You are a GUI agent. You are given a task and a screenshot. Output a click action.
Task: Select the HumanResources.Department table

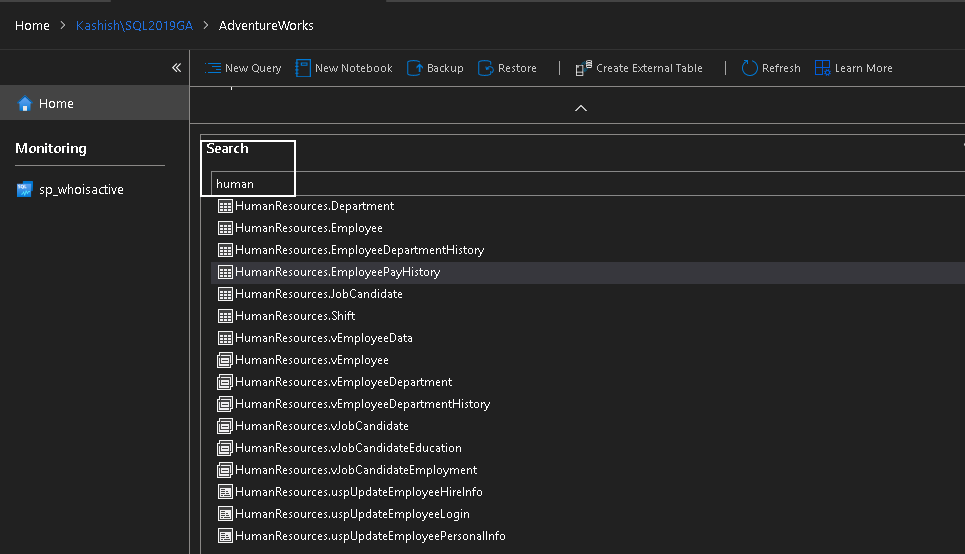[314, 206]
